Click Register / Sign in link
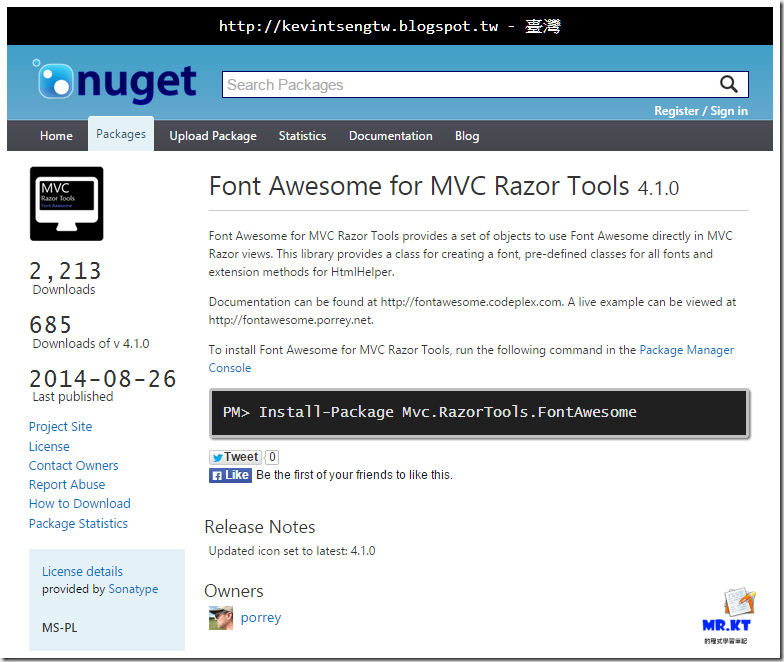Screen dimensions: 784x662 pos(701,111)
